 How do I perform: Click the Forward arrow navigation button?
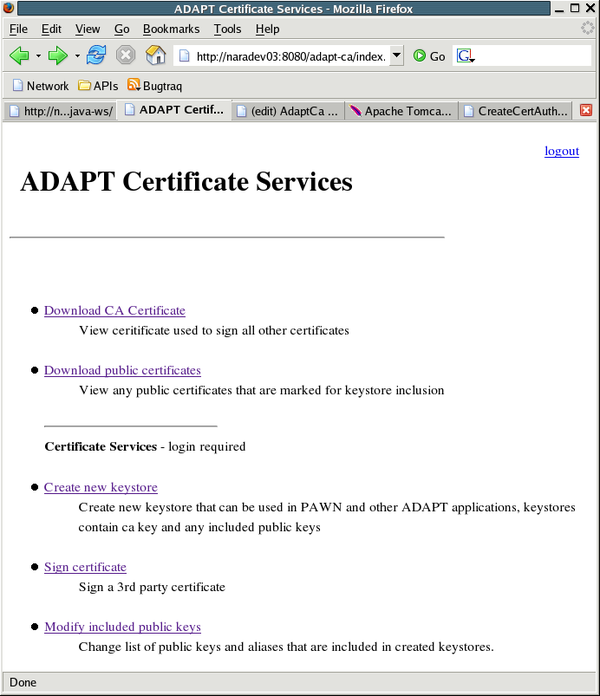[x=58, y=56]
